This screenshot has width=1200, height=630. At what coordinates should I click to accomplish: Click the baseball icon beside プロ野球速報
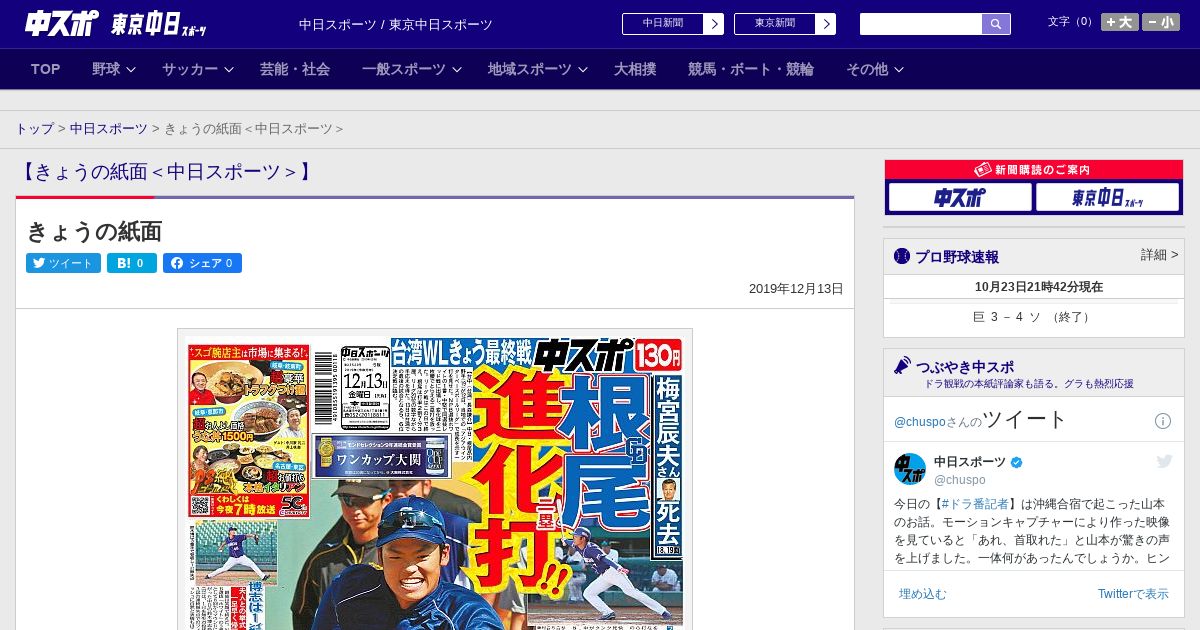pyautogui.click(x=902, y=257)
